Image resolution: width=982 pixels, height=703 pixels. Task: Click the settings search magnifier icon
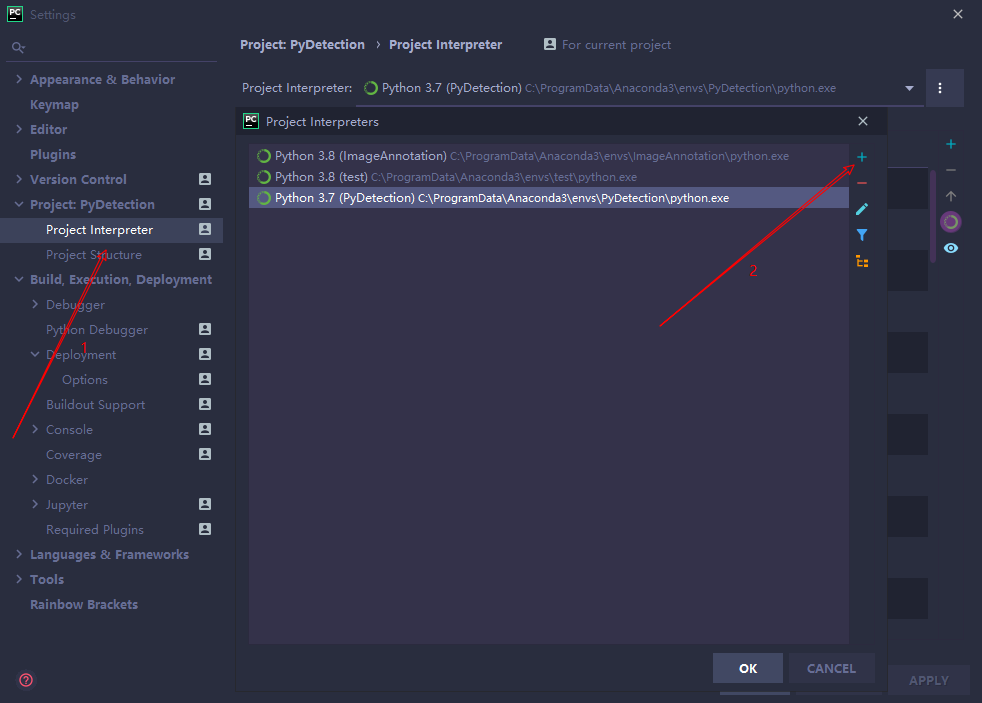click(x=18, y=48)
